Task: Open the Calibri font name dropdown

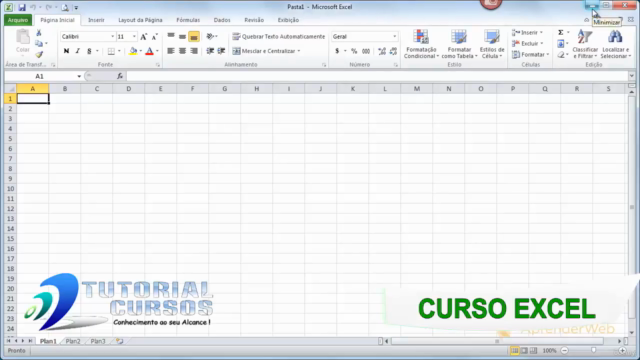Action: coord(113,37)
